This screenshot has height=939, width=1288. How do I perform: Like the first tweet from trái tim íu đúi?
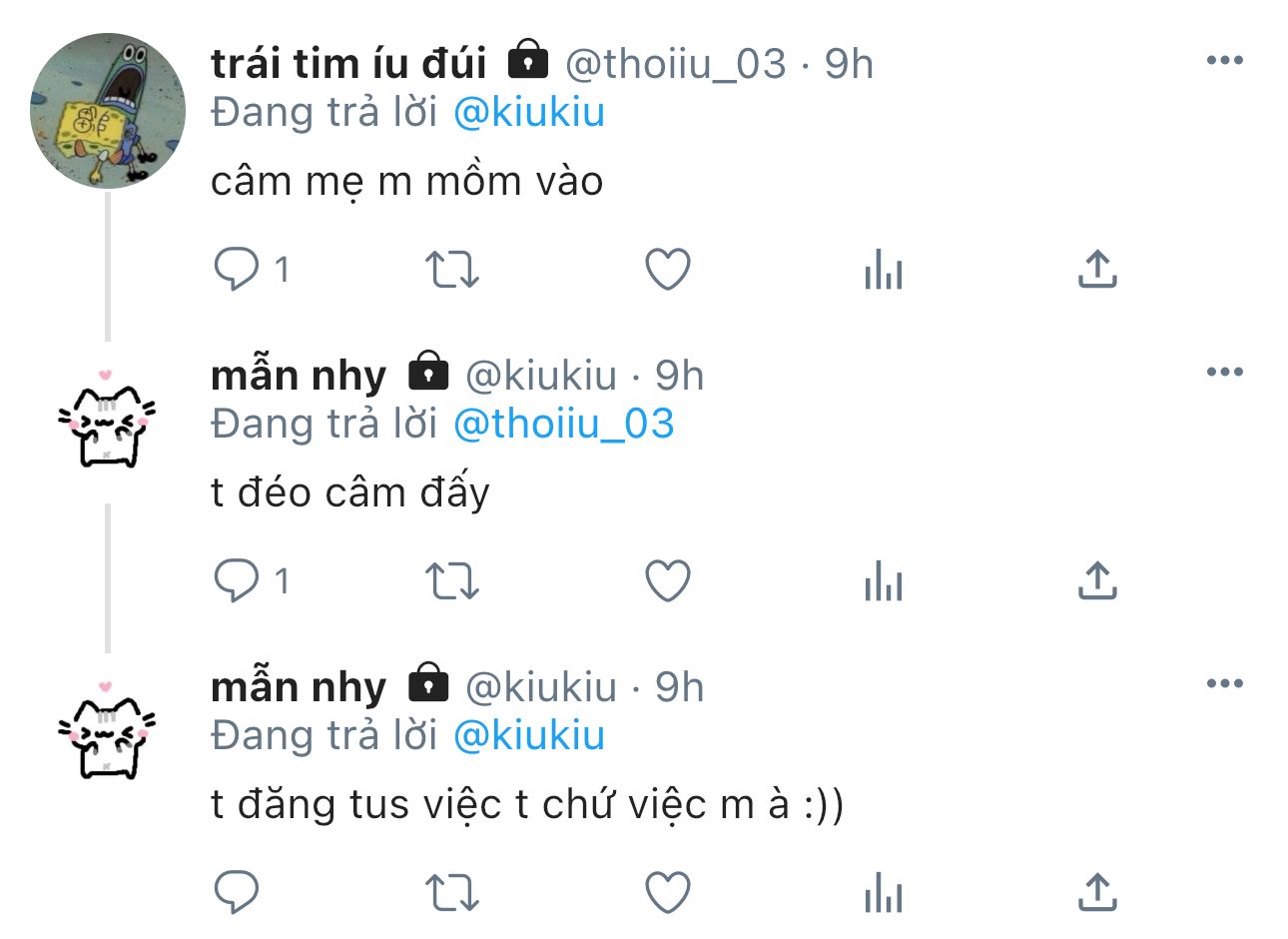tap(668, 269)
